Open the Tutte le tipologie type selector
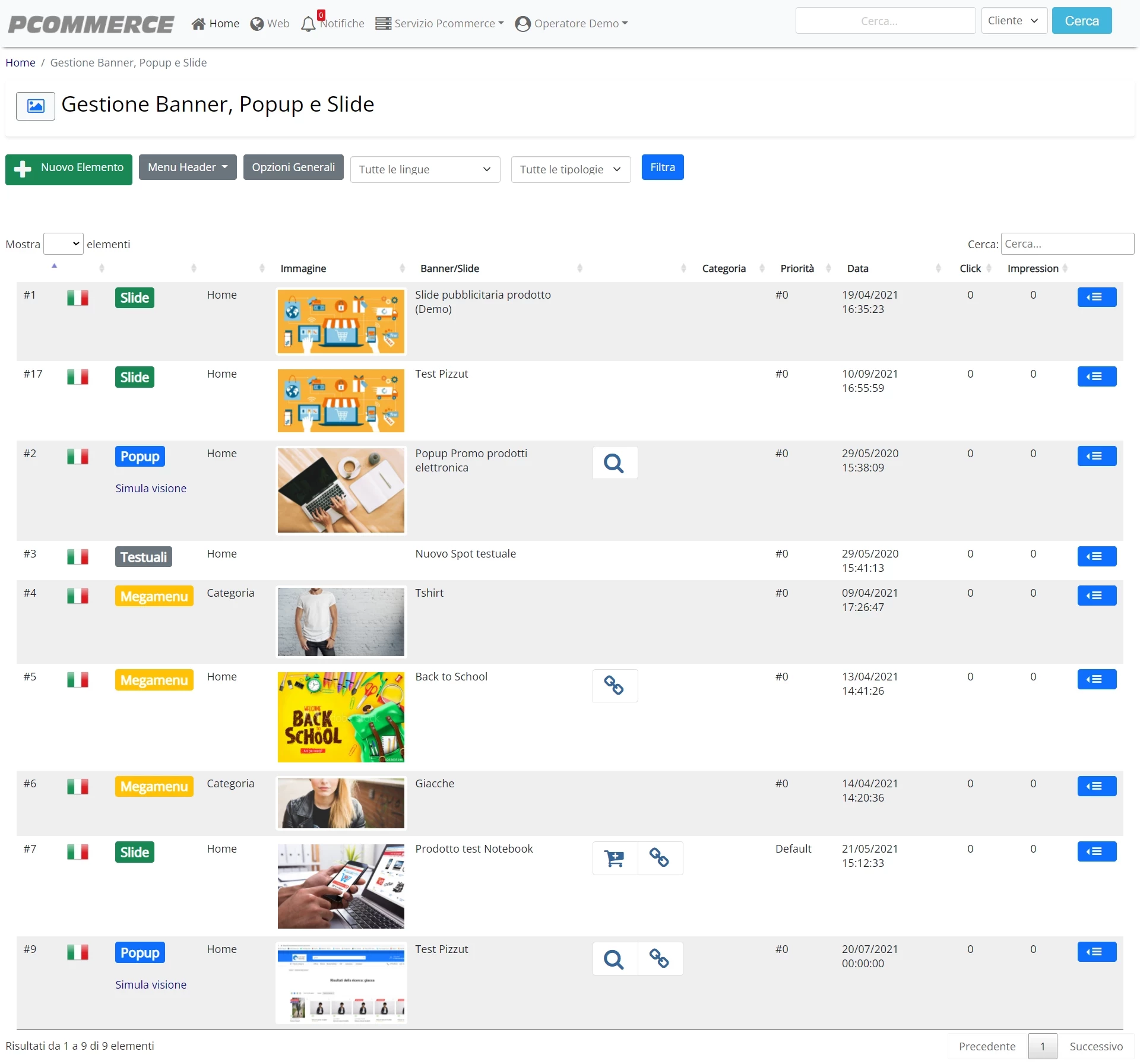Screen dimensions: 1140x1064 571,169
